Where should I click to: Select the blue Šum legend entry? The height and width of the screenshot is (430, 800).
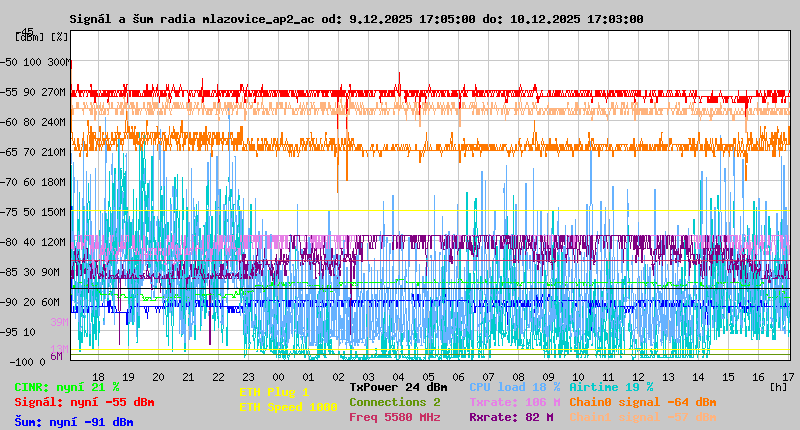coord(74,422)
